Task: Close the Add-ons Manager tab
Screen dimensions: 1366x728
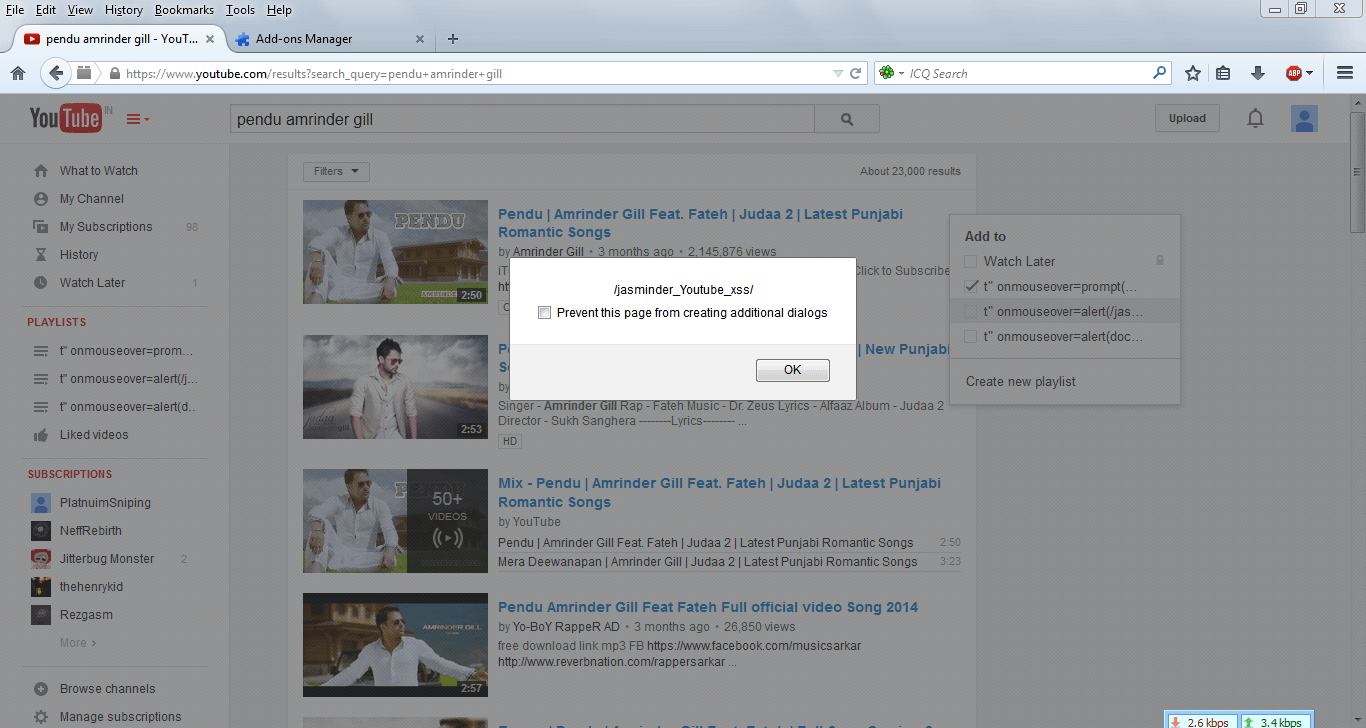Action: click(420, 39)
